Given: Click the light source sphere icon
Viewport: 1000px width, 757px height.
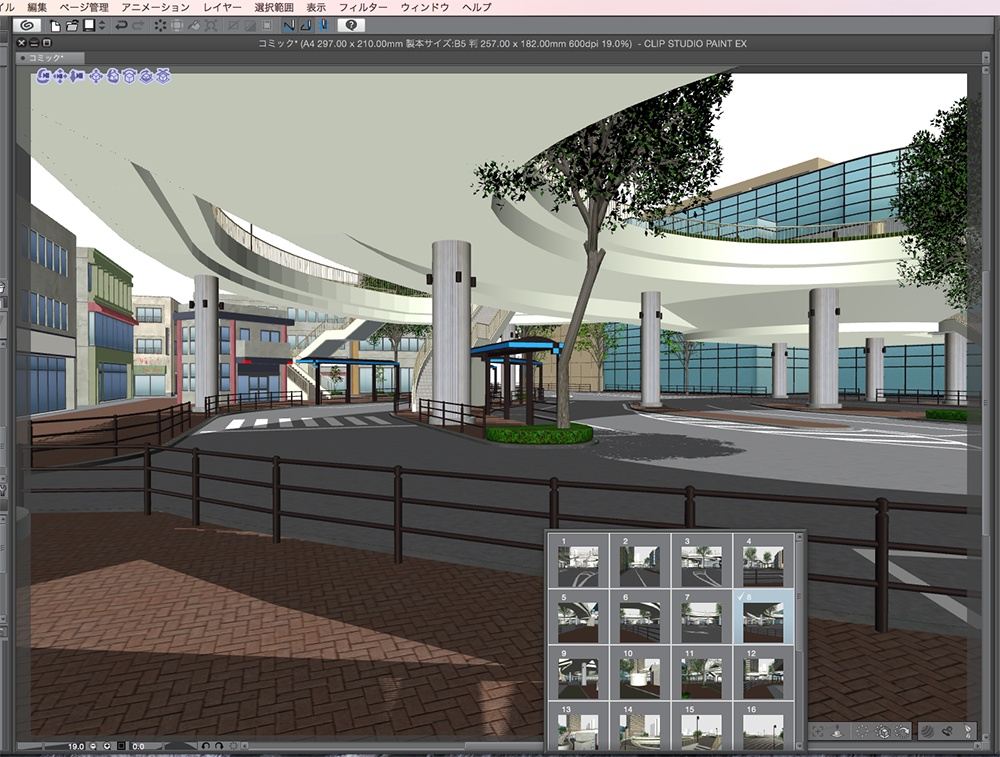Looking at the screenshot, I should (x=927, y=731).
